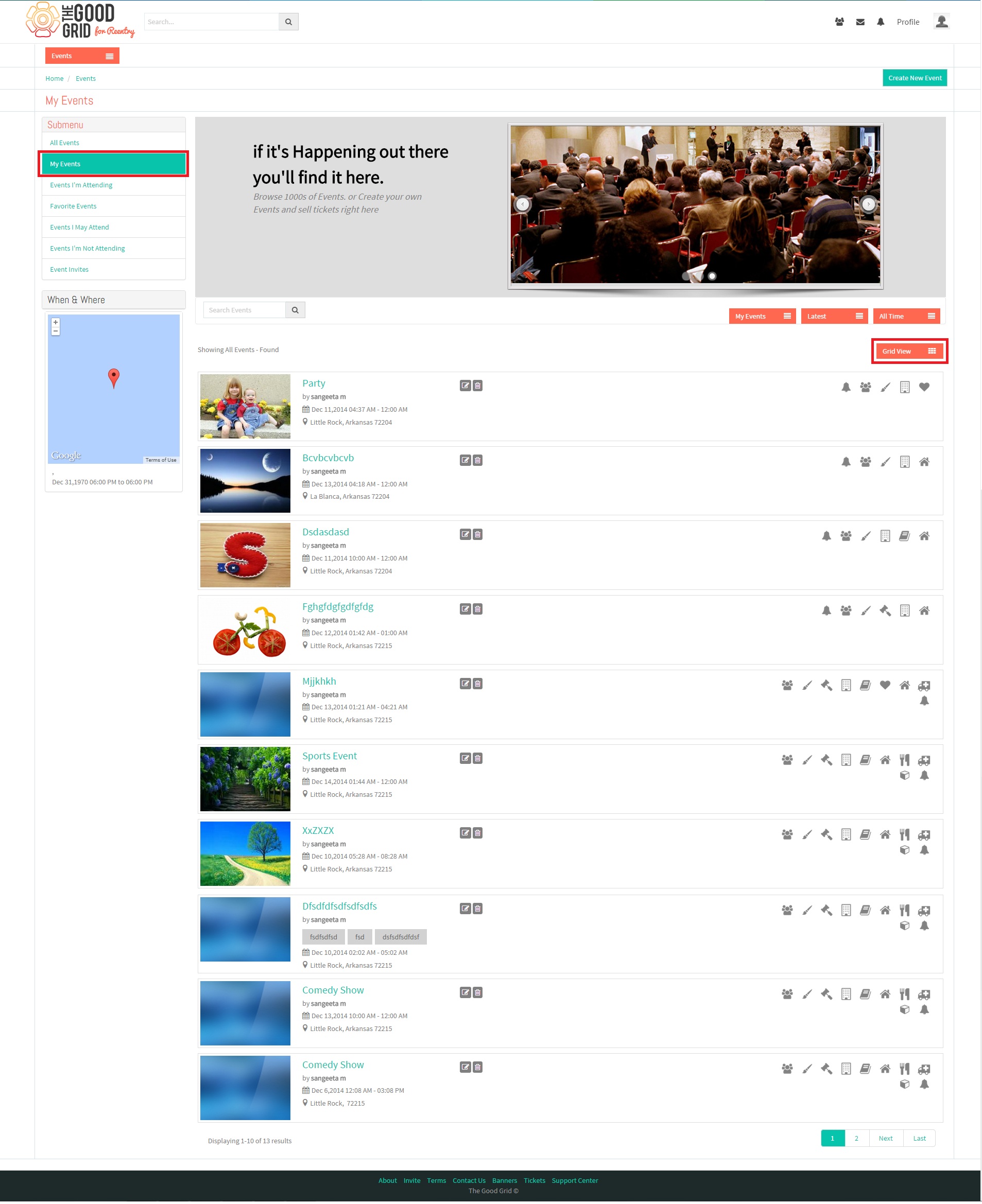The image size is (982, 1204).
Task: Click the edit icon for Sports Event
Action: pos(465,758)
